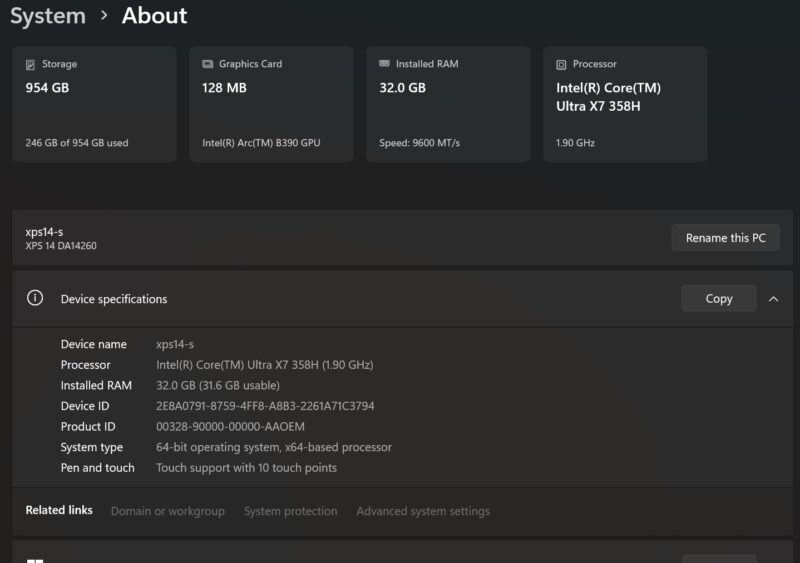Select the Device ID value 2E8A0791-8759-4FF8
Screen dimensions: 800x563
pos(265,406)
